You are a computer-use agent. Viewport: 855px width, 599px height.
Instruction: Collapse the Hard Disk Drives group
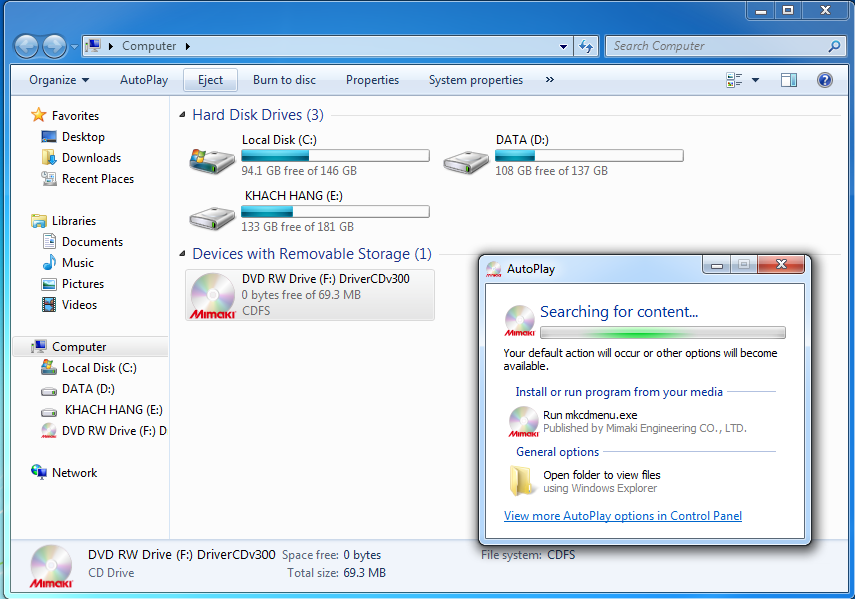[182, 115]
